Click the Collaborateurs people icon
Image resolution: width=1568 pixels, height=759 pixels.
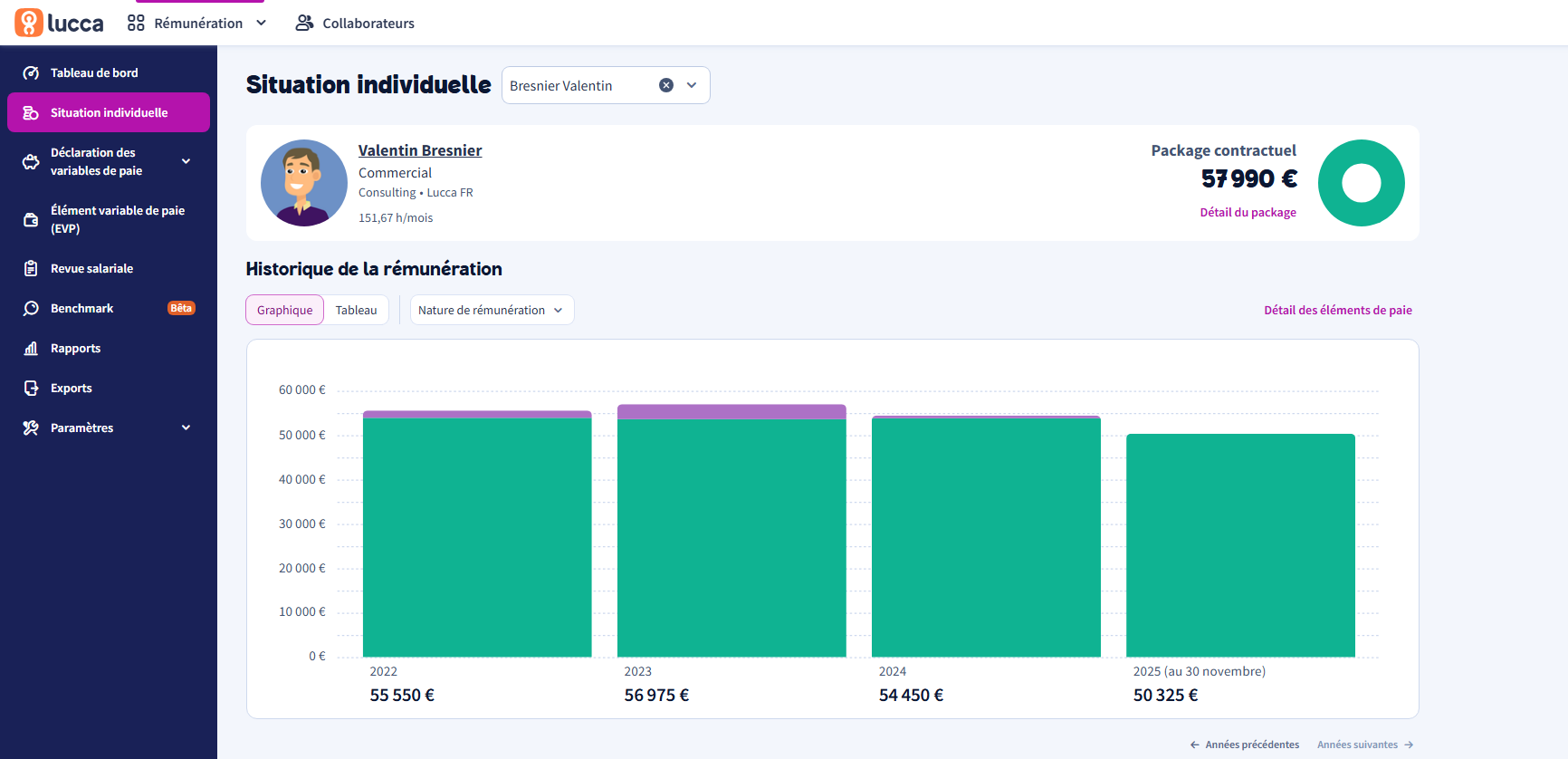tap(304, 24)
